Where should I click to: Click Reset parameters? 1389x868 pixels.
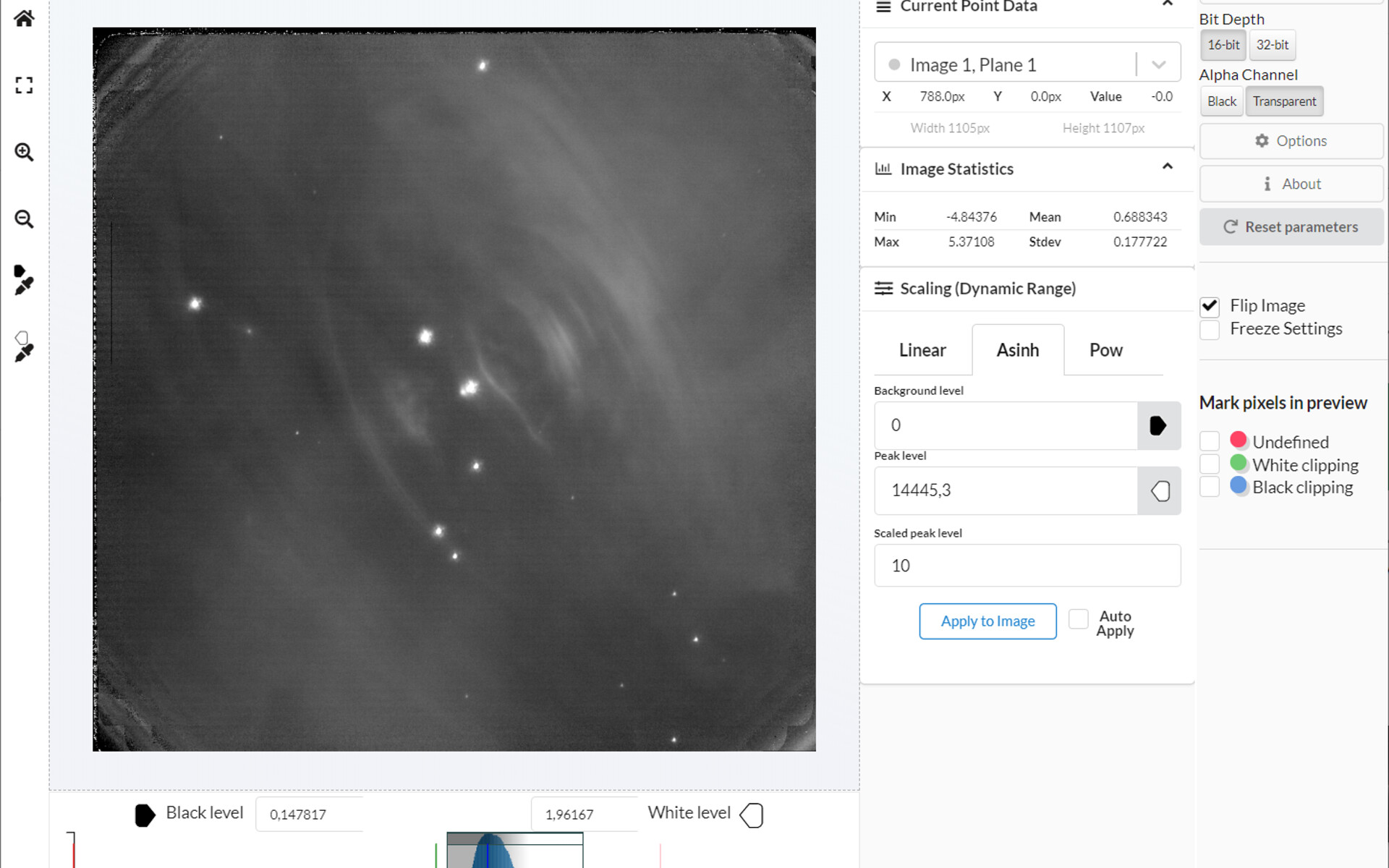pyautogui.click(x=1291, y=227)
